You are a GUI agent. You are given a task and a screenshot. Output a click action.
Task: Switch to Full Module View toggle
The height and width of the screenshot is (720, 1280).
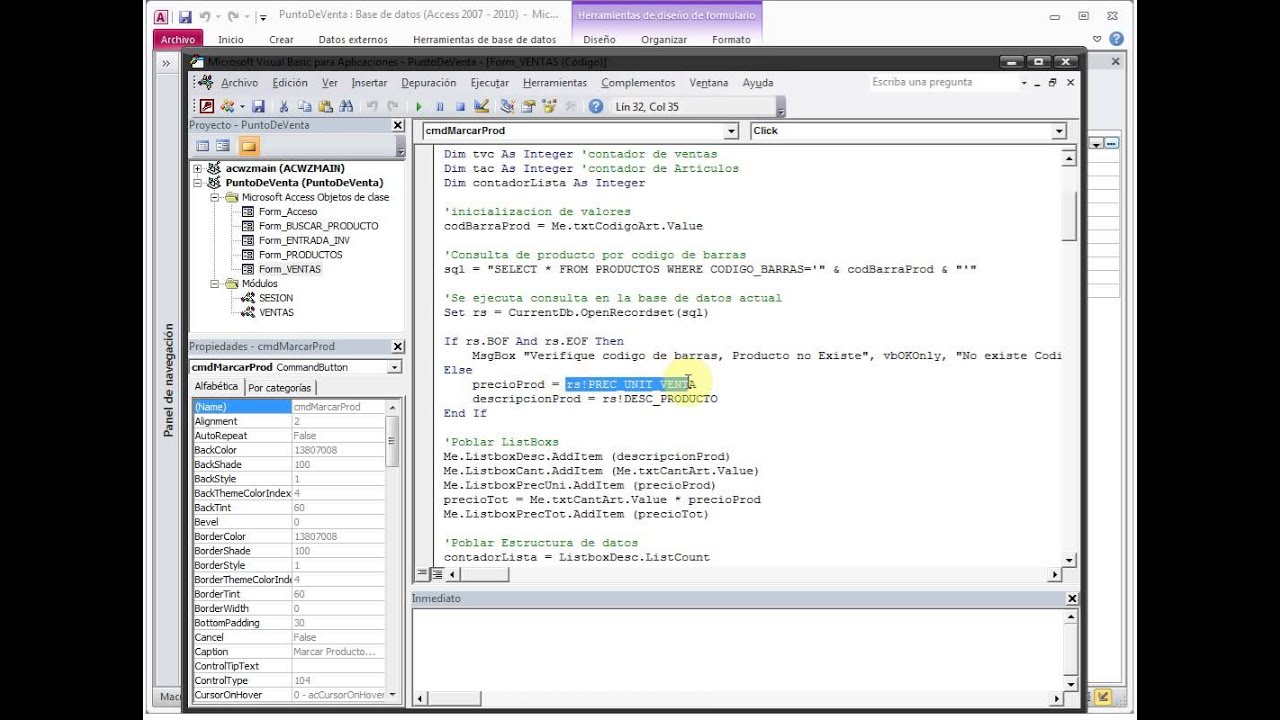click(437, 574)
